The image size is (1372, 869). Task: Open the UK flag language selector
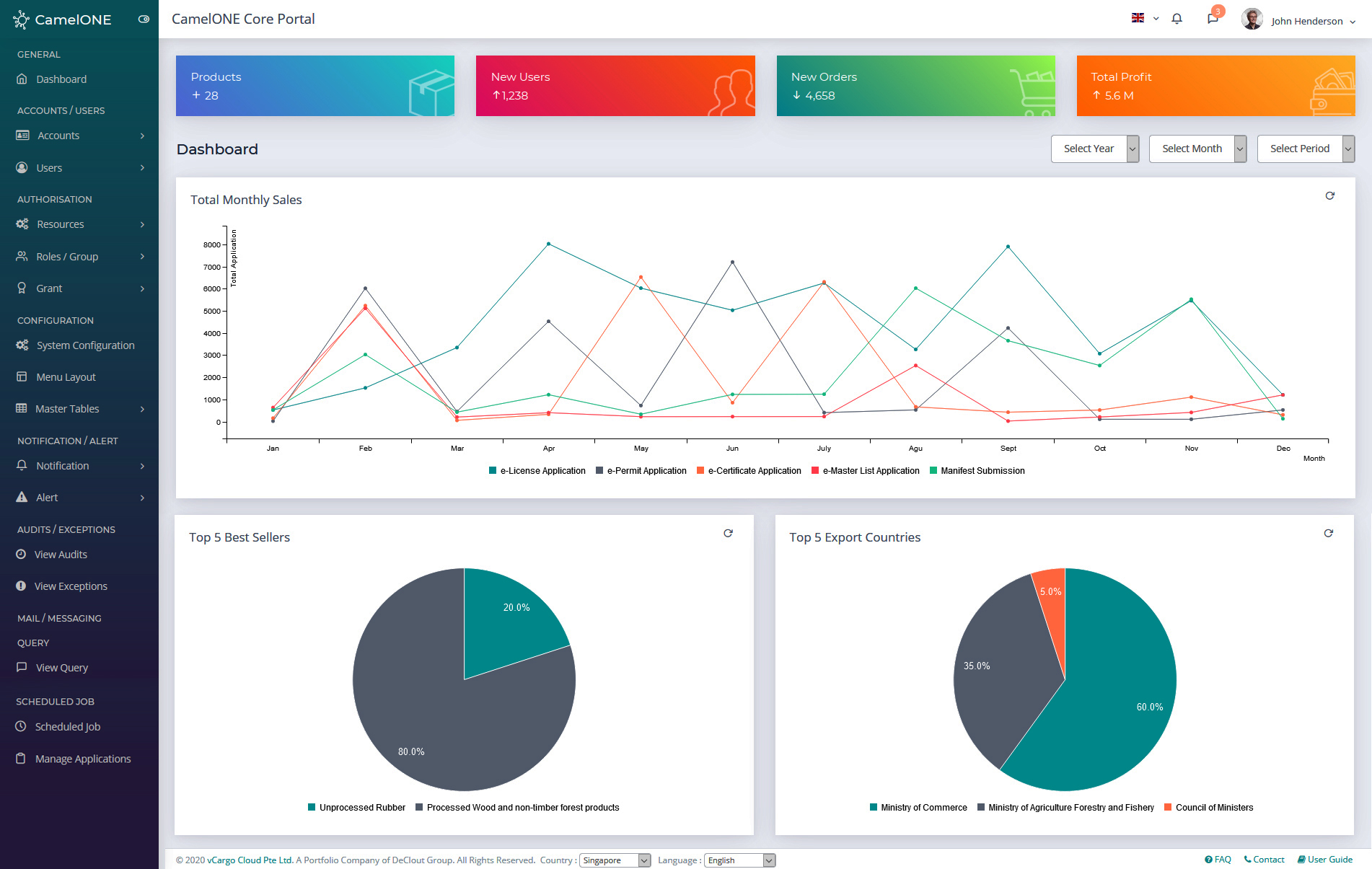[1144, 19]
